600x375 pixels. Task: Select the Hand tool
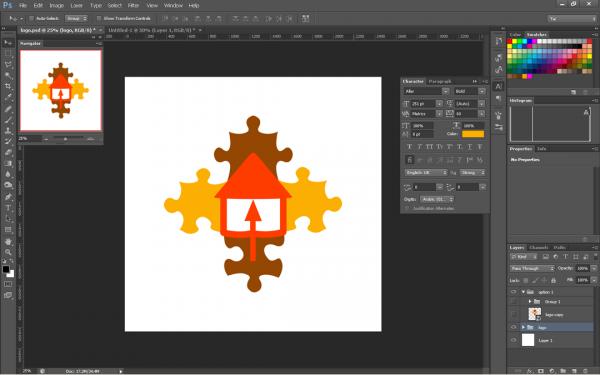click(x=8, y=241)
